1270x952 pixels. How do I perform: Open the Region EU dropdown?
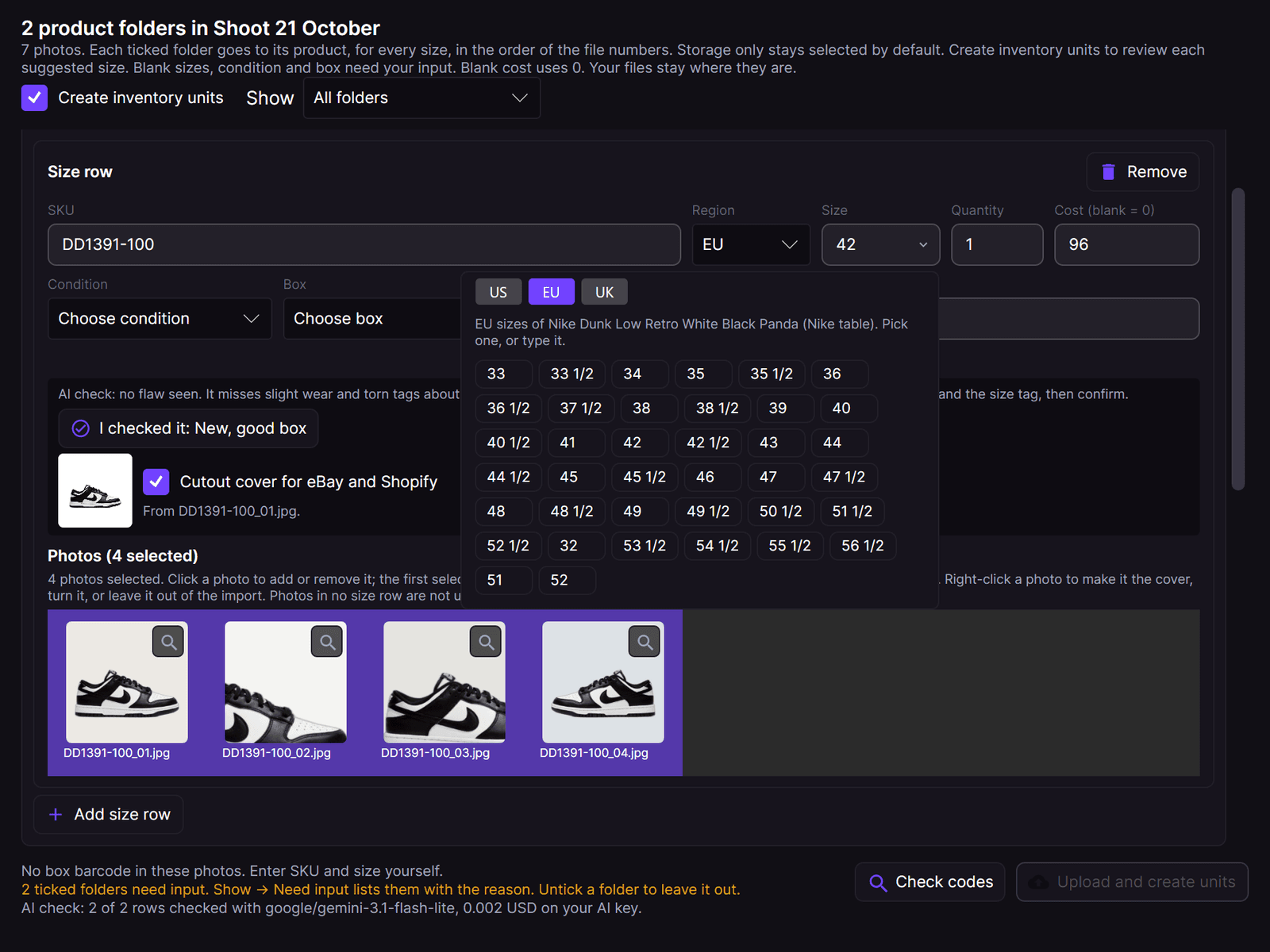(751, 244)
